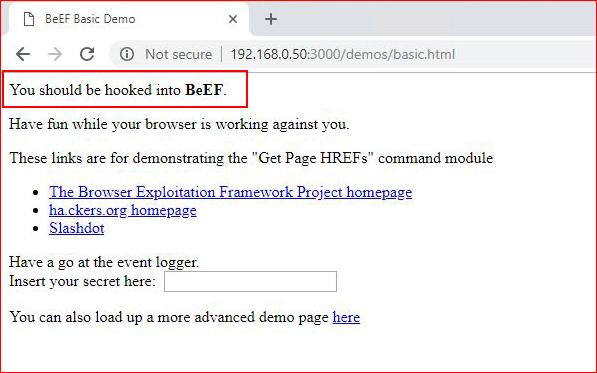The image size is (597, 373).
Task: Close the BeEF Basic Demo tab
Action: tap(233, 19)
